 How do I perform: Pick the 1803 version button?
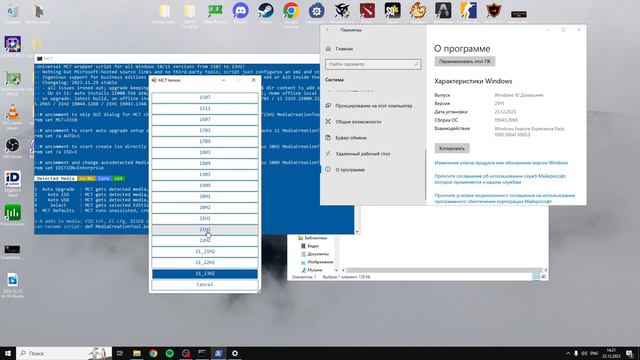point(205,153)
